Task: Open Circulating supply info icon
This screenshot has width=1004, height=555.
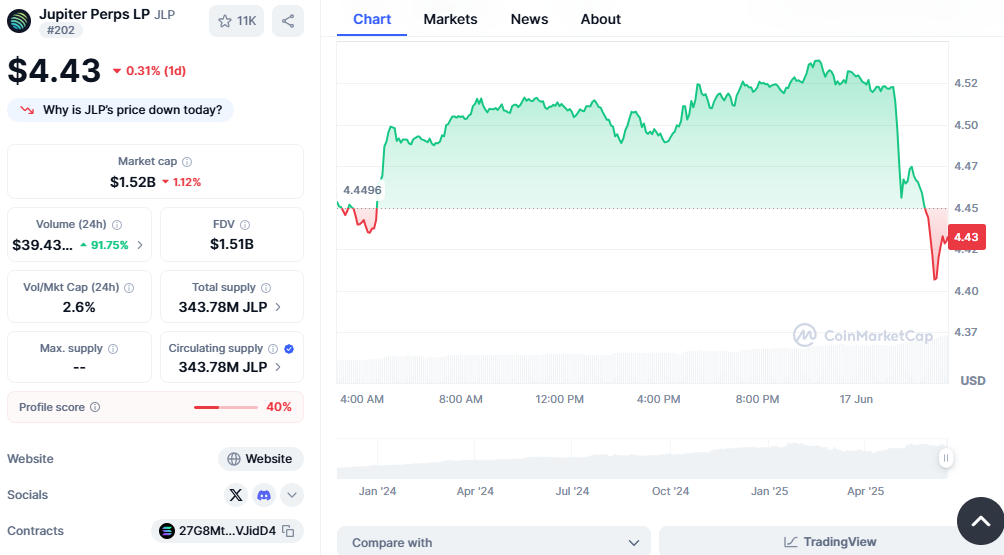Action: [273, 349]
